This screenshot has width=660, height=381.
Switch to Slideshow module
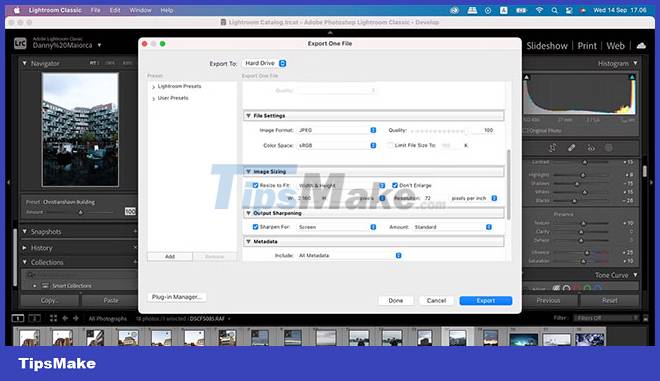coord(547,46)
